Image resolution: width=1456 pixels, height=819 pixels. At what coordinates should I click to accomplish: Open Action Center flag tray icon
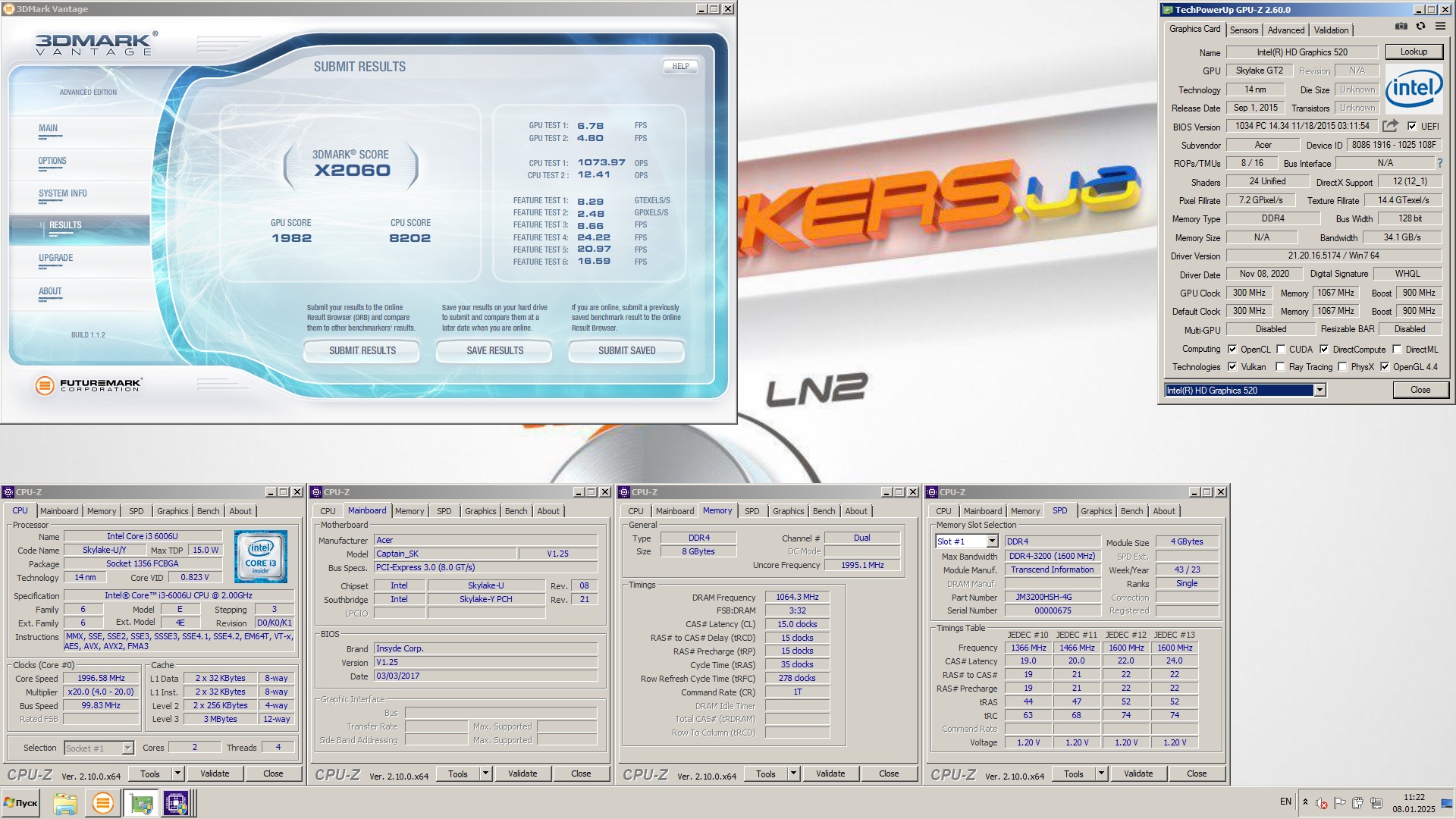pyautogui.click(x=1340, y=803)
